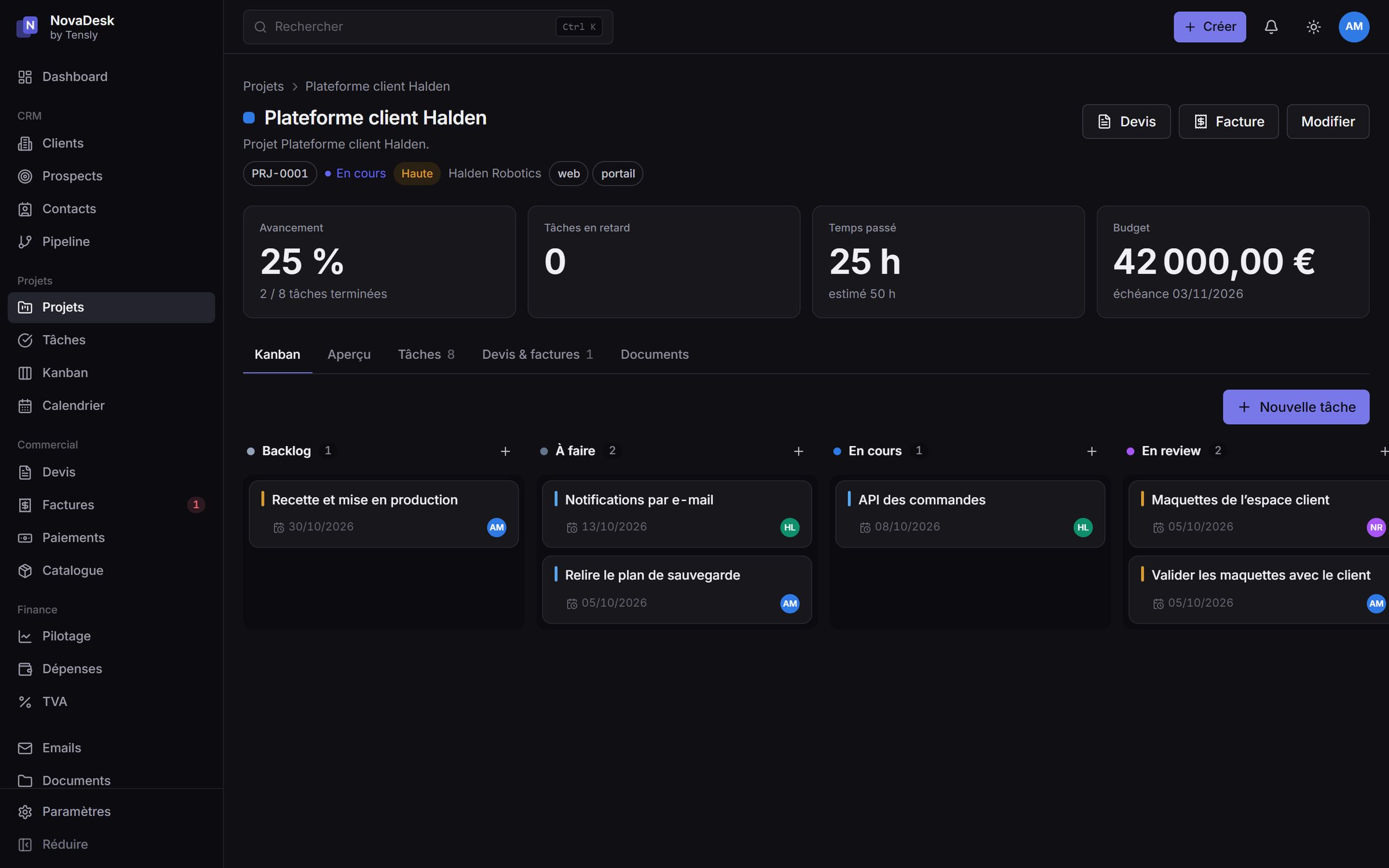Click the Créer button
Viewport: 1389px width, 868px height.
(1210, 27)
